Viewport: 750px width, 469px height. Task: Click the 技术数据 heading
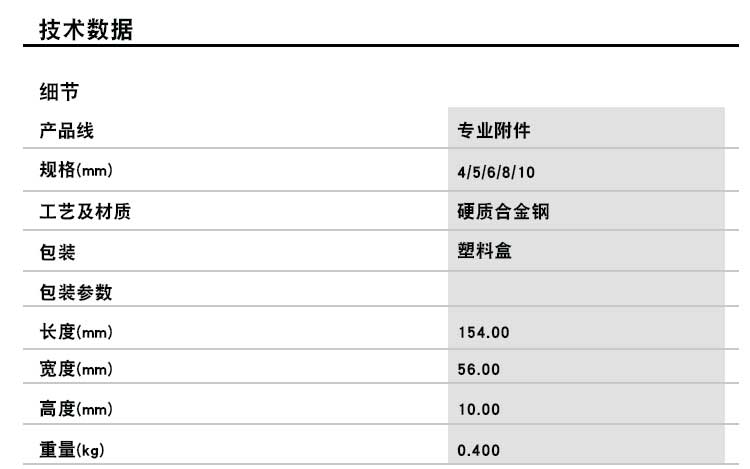pyautogui.click(x=86, y=30)
